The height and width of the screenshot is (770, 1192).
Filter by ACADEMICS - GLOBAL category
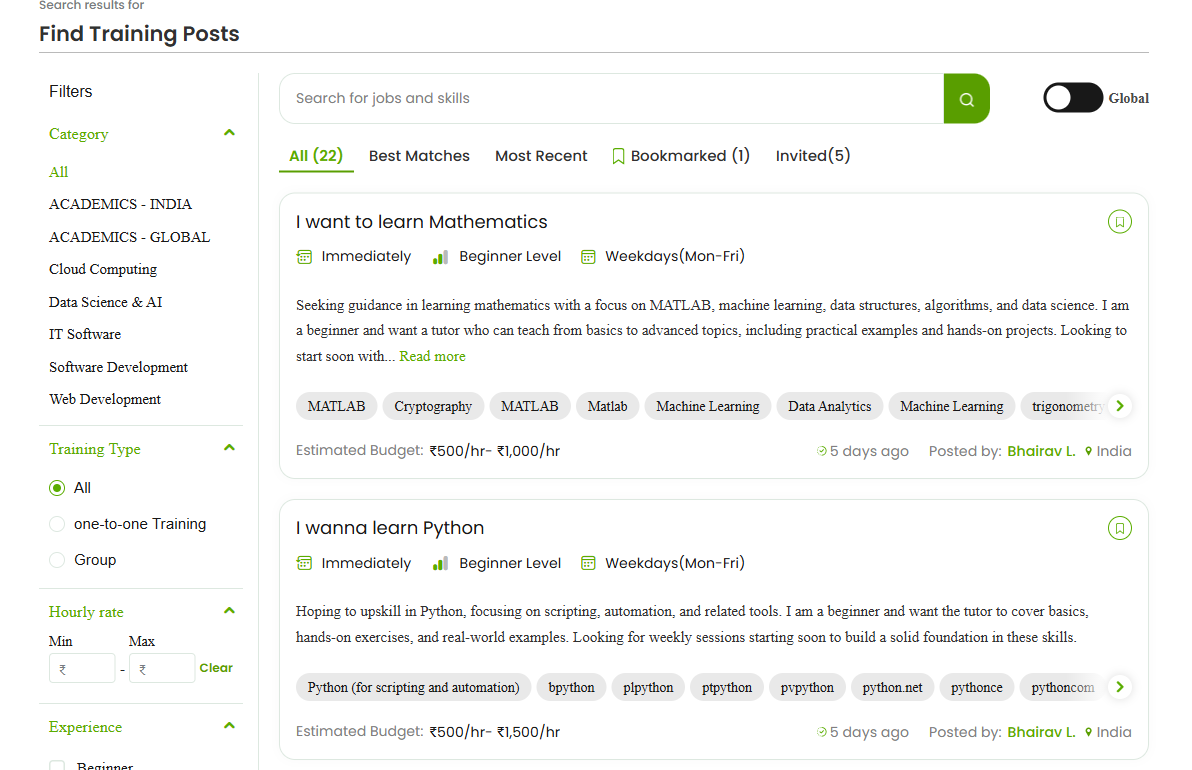129,237
